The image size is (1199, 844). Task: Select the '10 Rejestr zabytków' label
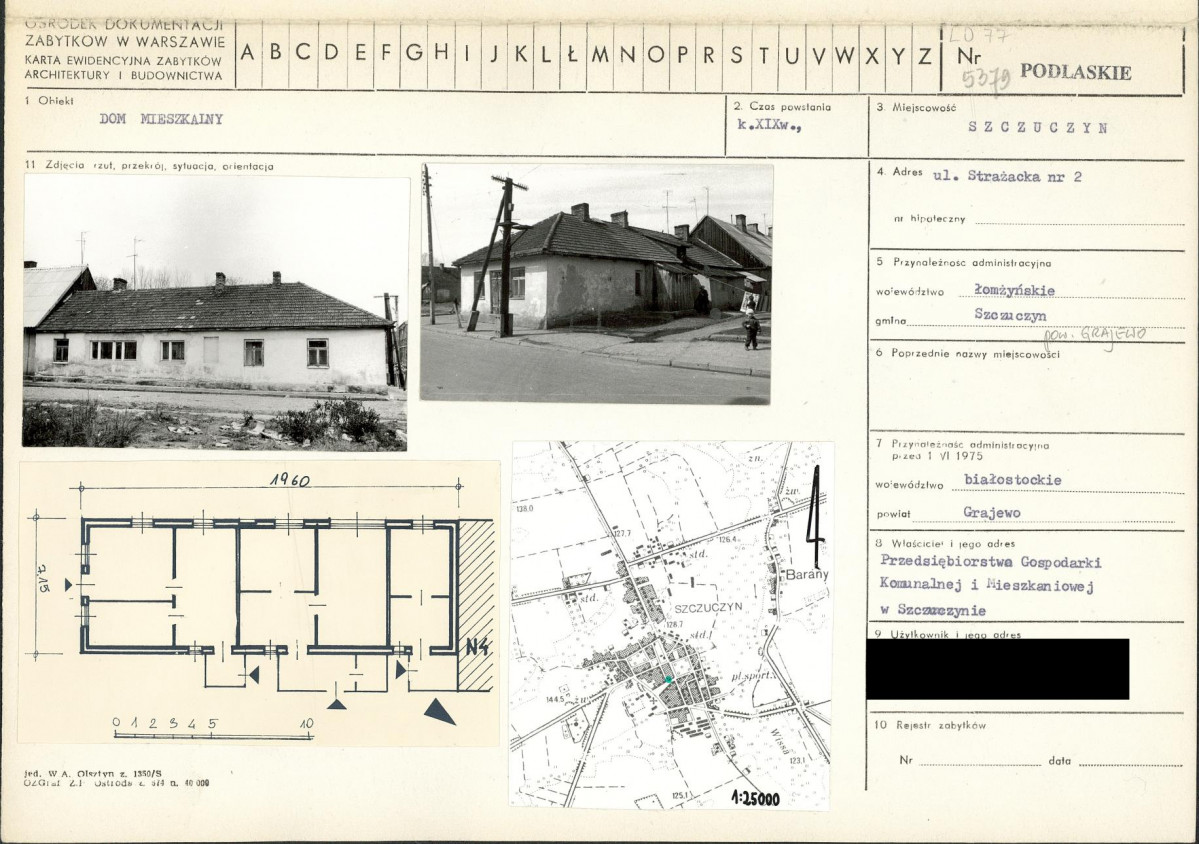931,726
